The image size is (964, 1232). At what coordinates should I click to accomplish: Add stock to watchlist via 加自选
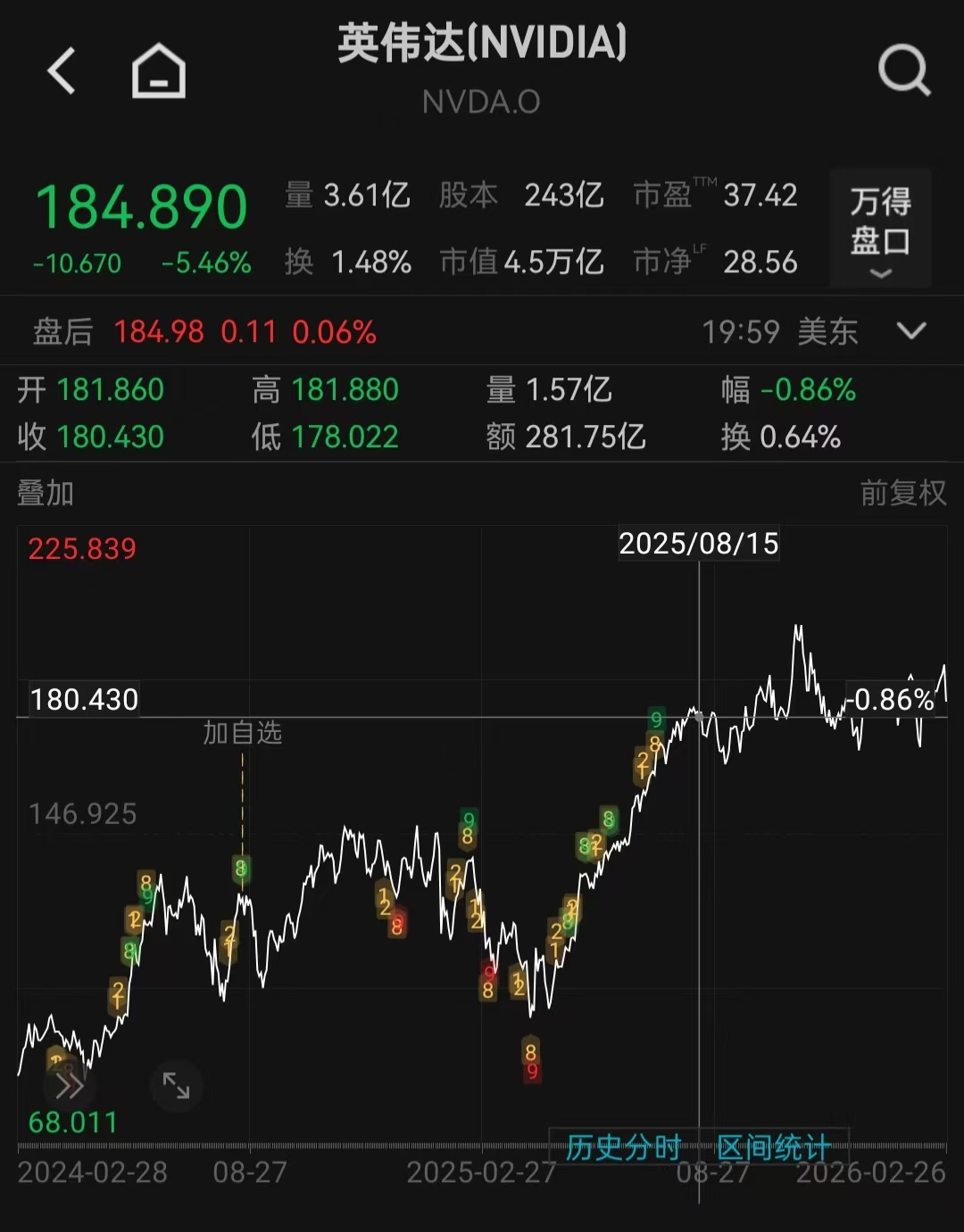pos(242,733)
